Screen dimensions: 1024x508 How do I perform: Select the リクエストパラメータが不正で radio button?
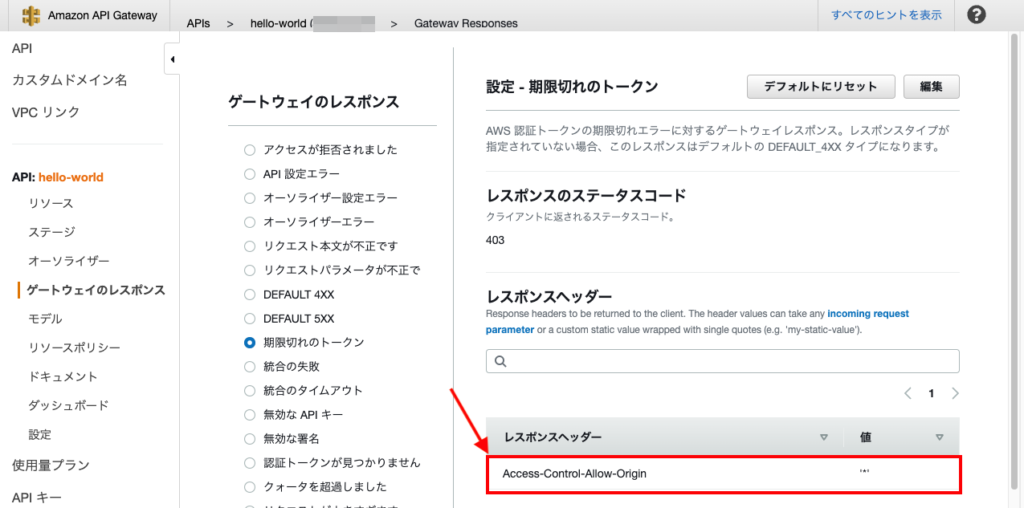pos(249,270)
